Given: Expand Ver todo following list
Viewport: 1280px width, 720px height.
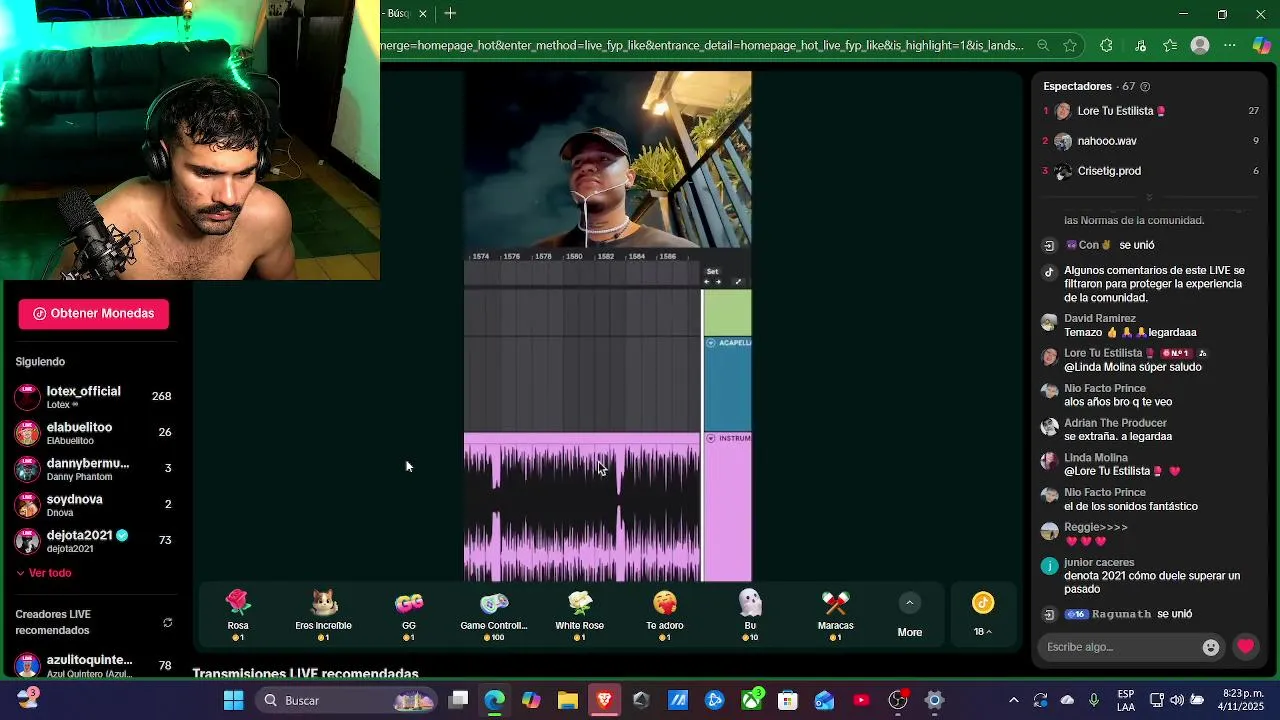Looking at the screenshot, I should coord(44,573).
